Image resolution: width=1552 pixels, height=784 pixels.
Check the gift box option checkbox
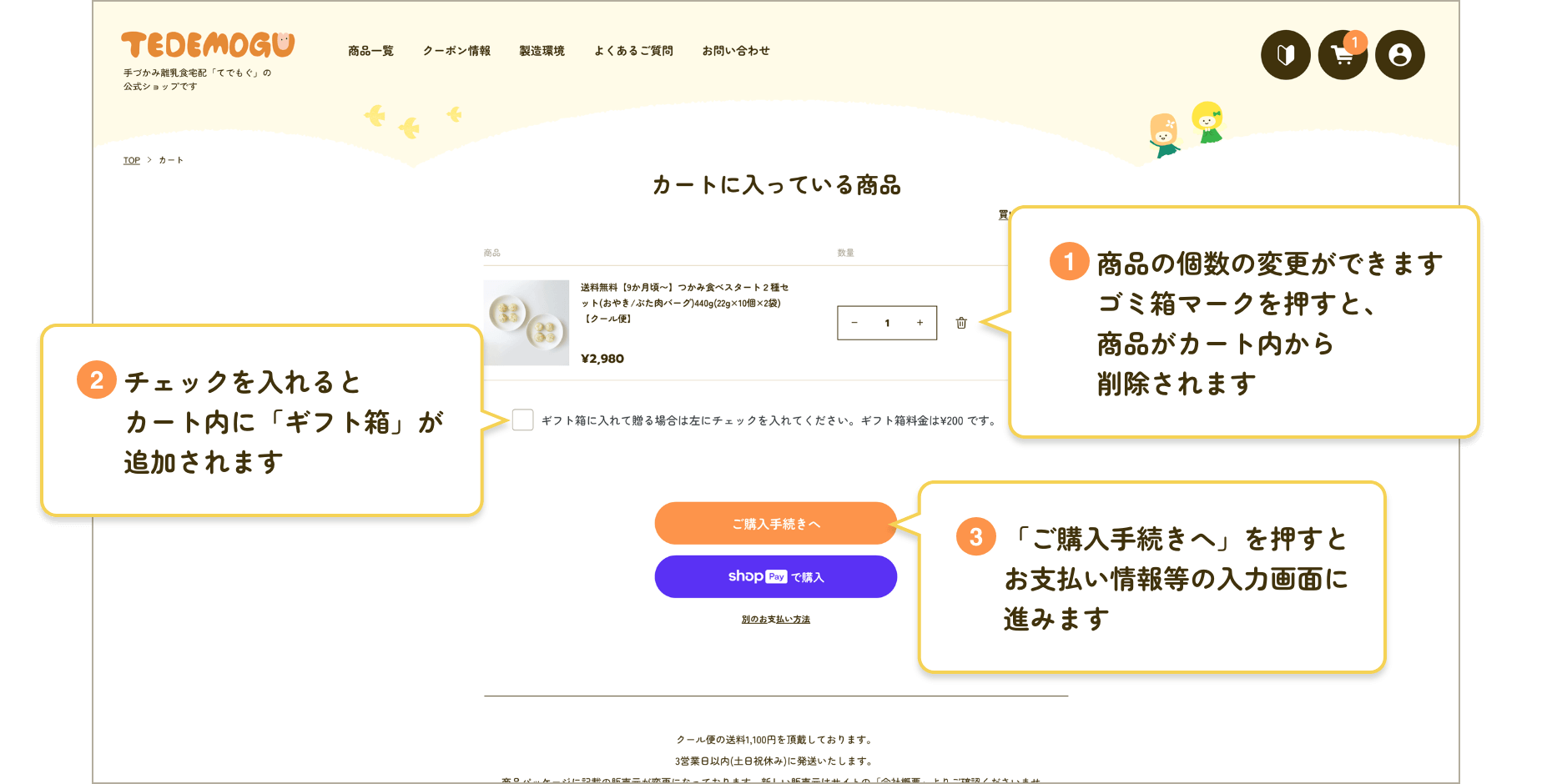tap(522, 420)
